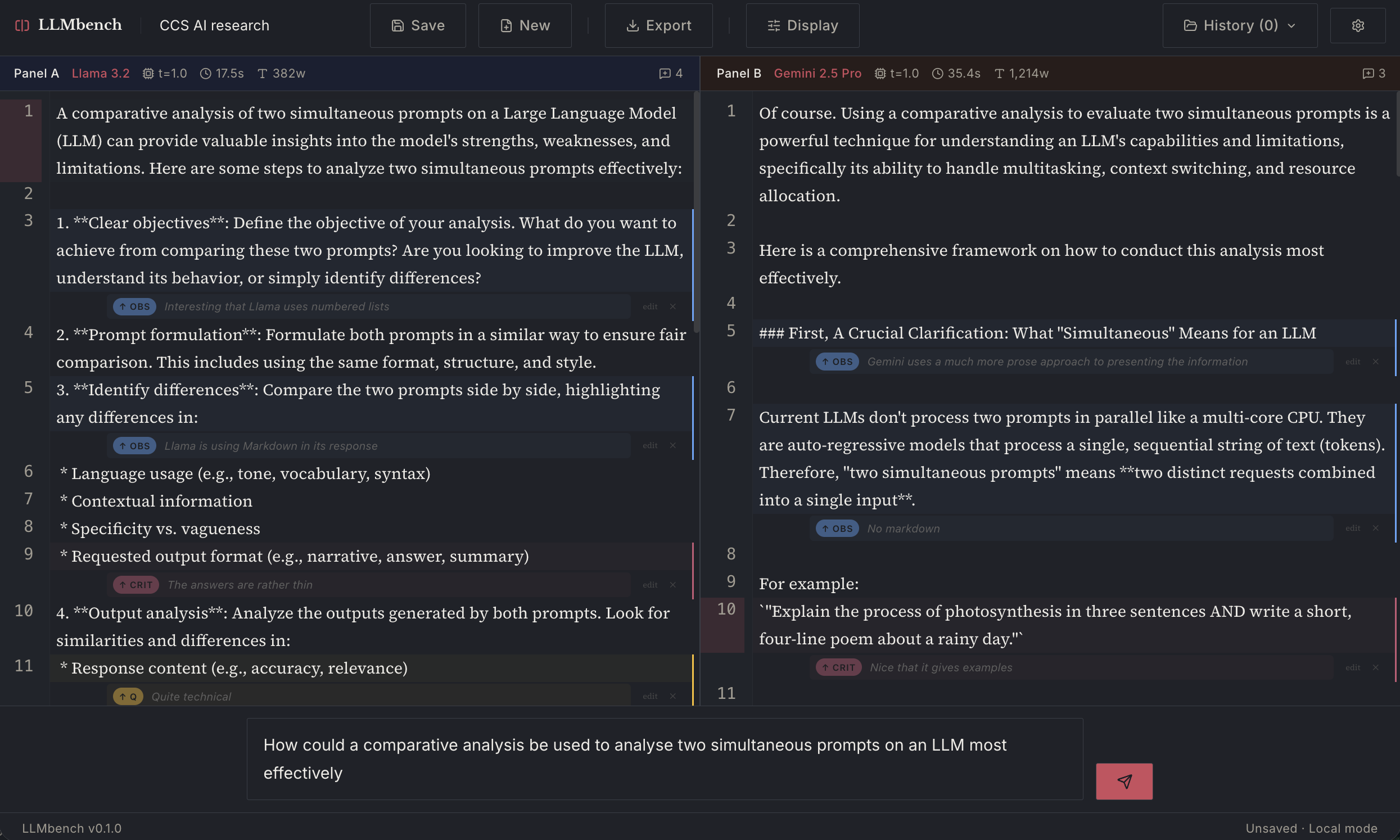Click the send prompt paper-plane button
Viewport: 1400px width, 840px height.
point(1124,781)
